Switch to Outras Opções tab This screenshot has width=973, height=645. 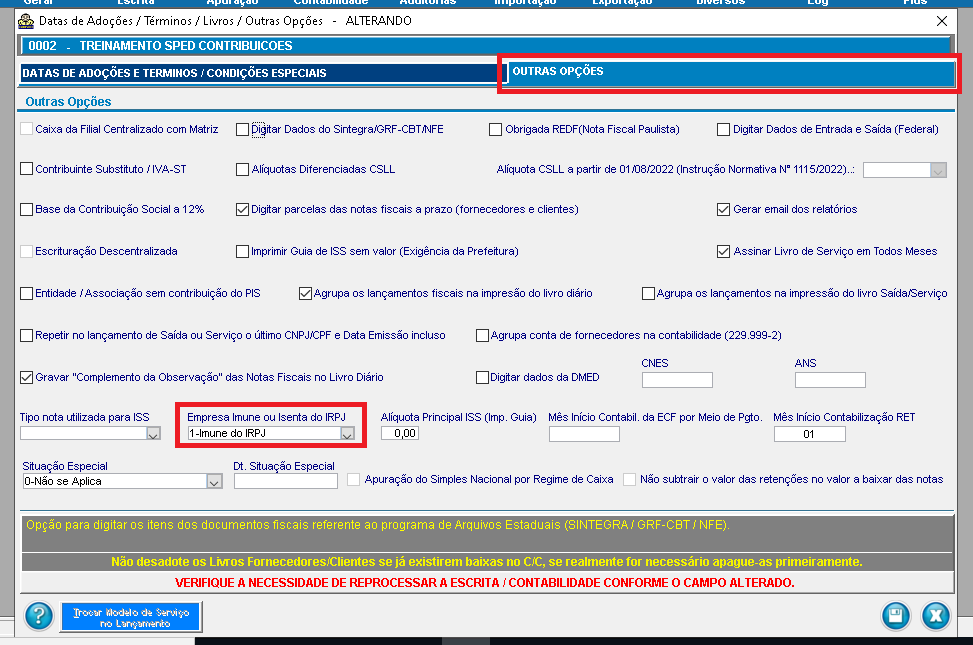pyautogui.click(x=730, y=73)
